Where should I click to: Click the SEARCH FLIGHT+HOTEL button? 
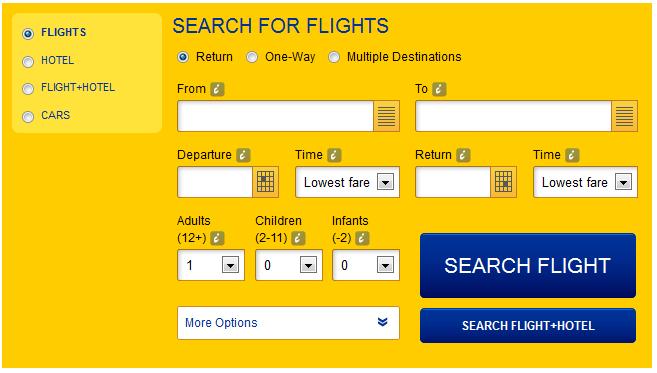click(x=528, y=326)
